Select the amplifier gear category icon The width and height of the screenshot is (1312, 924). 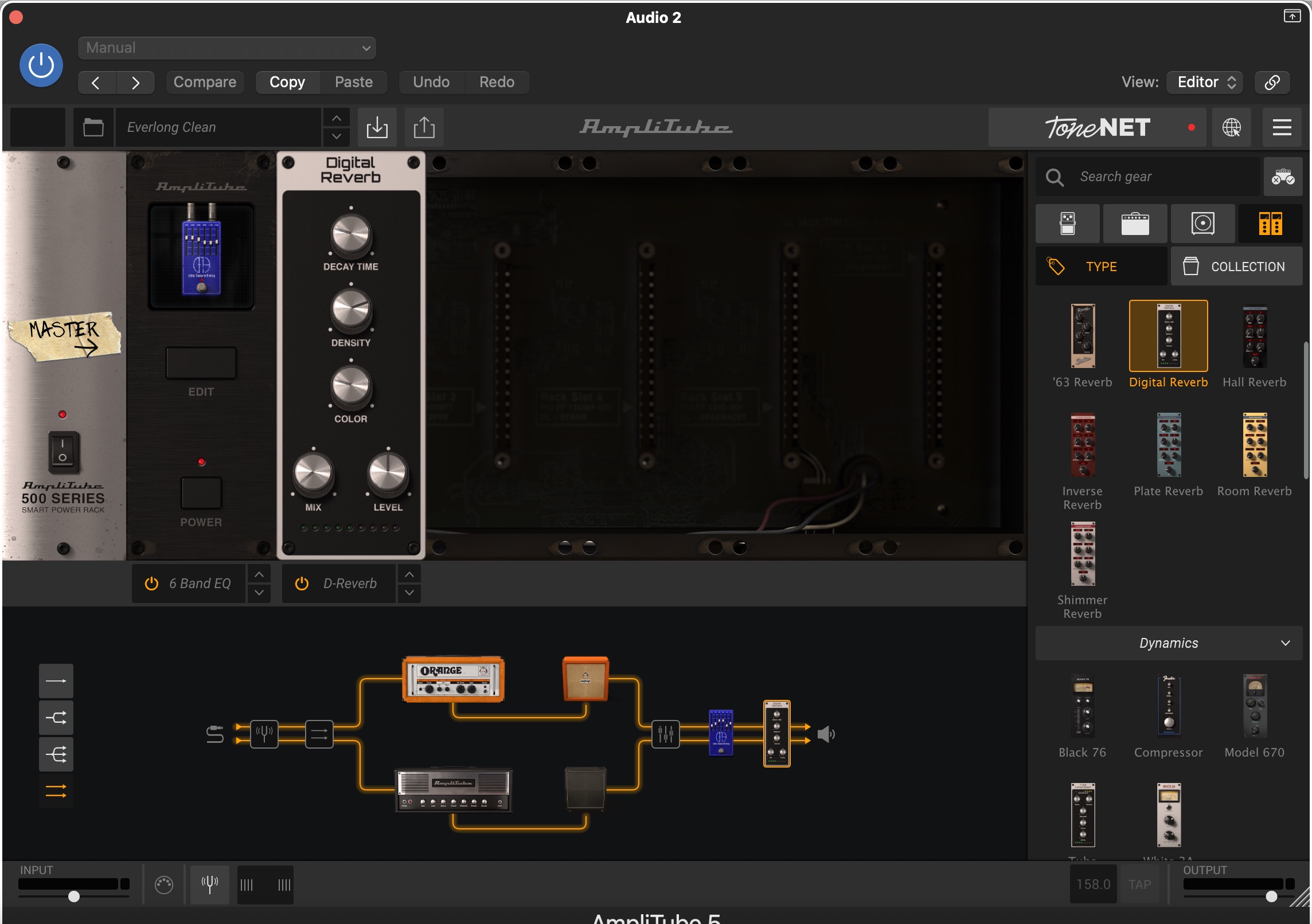tap(1135, 224)
